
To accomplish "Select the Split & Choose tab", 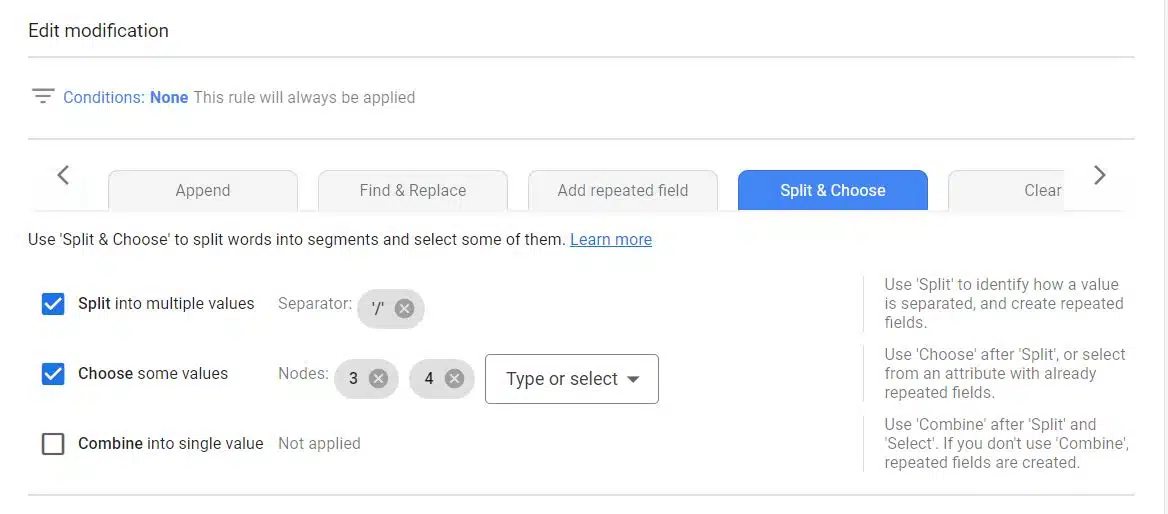I will pyautogui.click(x=833, y=190).
